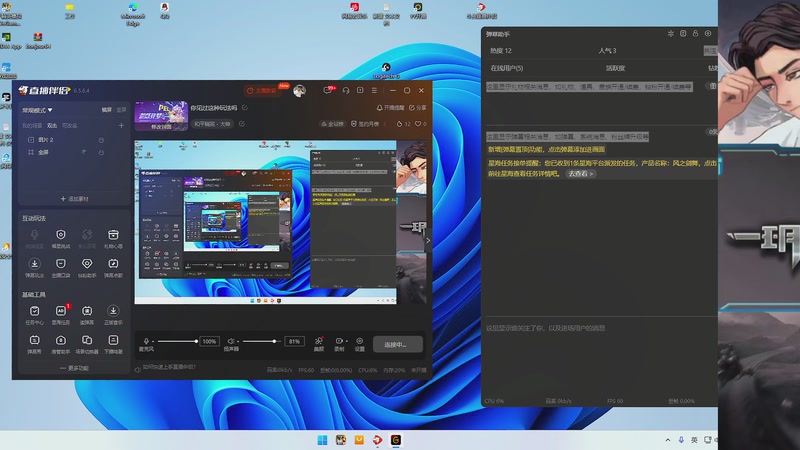
Task: Select the 在线用户(5) tab in 弹幕助手
Action: click(507, 68)
